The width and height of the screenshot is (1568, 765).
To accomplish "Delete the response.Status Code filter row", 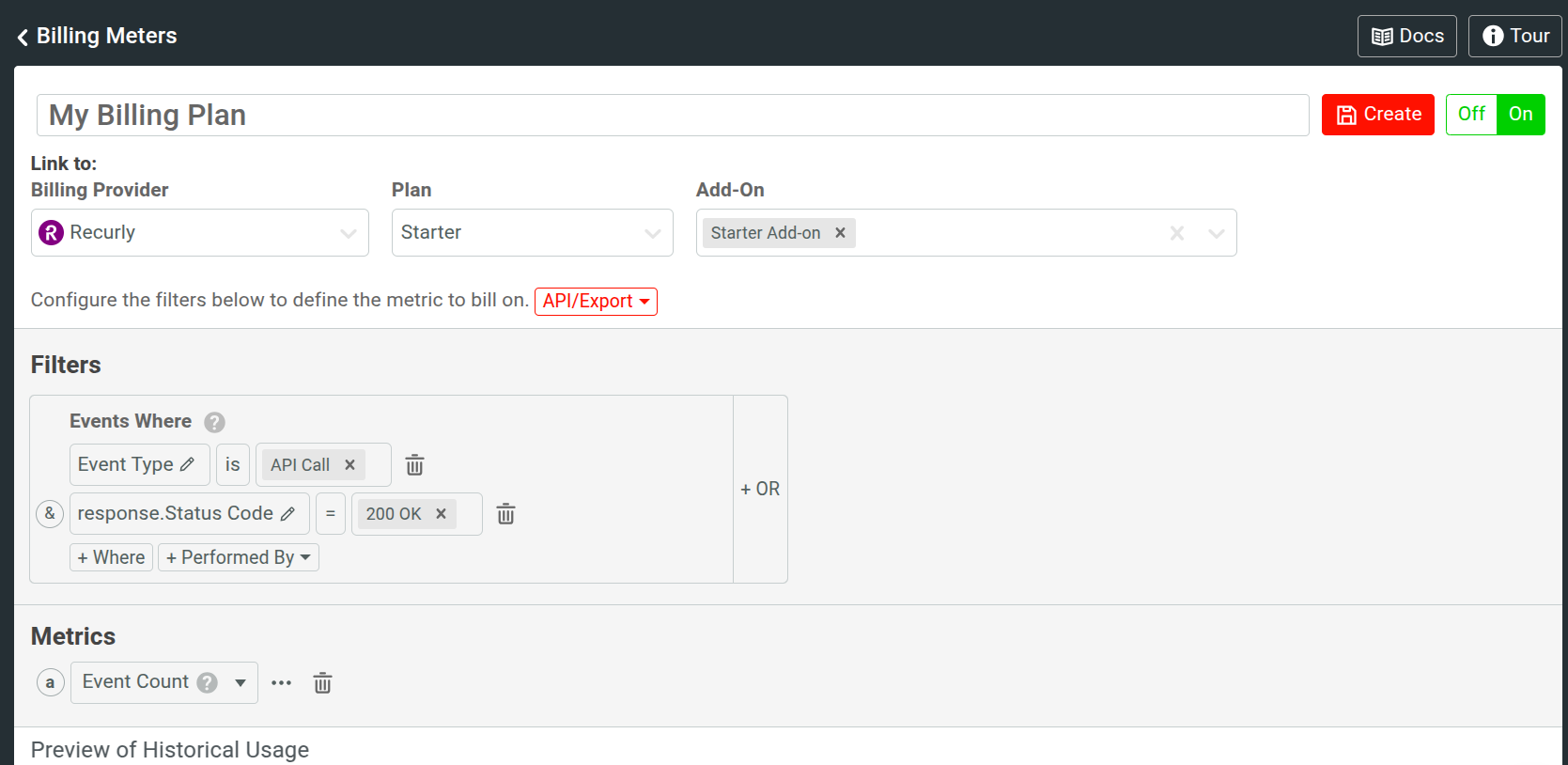I will (x=505, y=514).
